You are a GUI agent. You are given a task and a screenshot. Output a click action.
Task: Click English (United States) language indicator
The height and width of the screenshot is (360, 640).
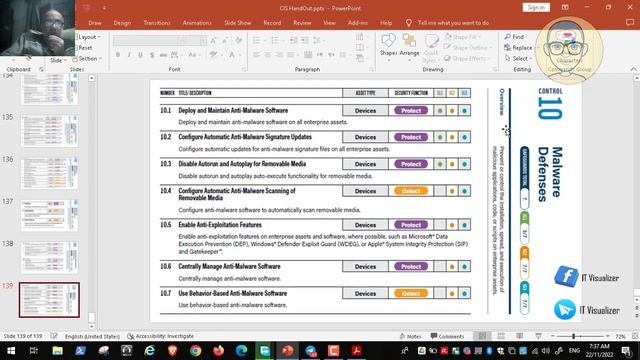pos(92,336)
